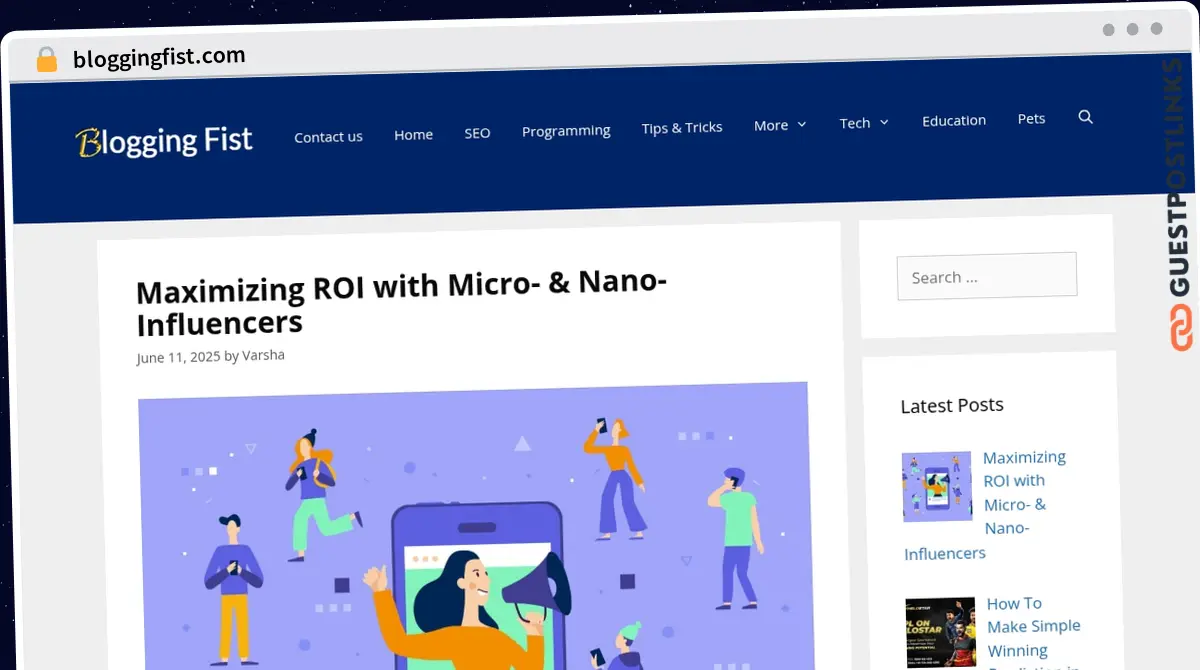The image size is (1200, 670).
Task: Go to the Home menu item
Action: (x=413, y=135)
